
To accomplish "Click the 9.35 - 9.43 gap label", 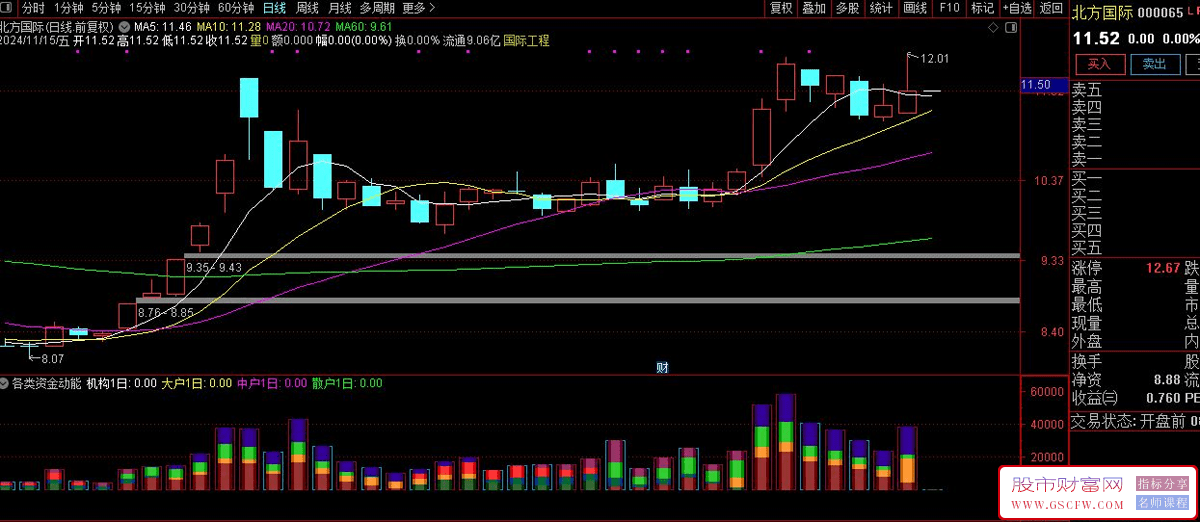I will point(215,267).
